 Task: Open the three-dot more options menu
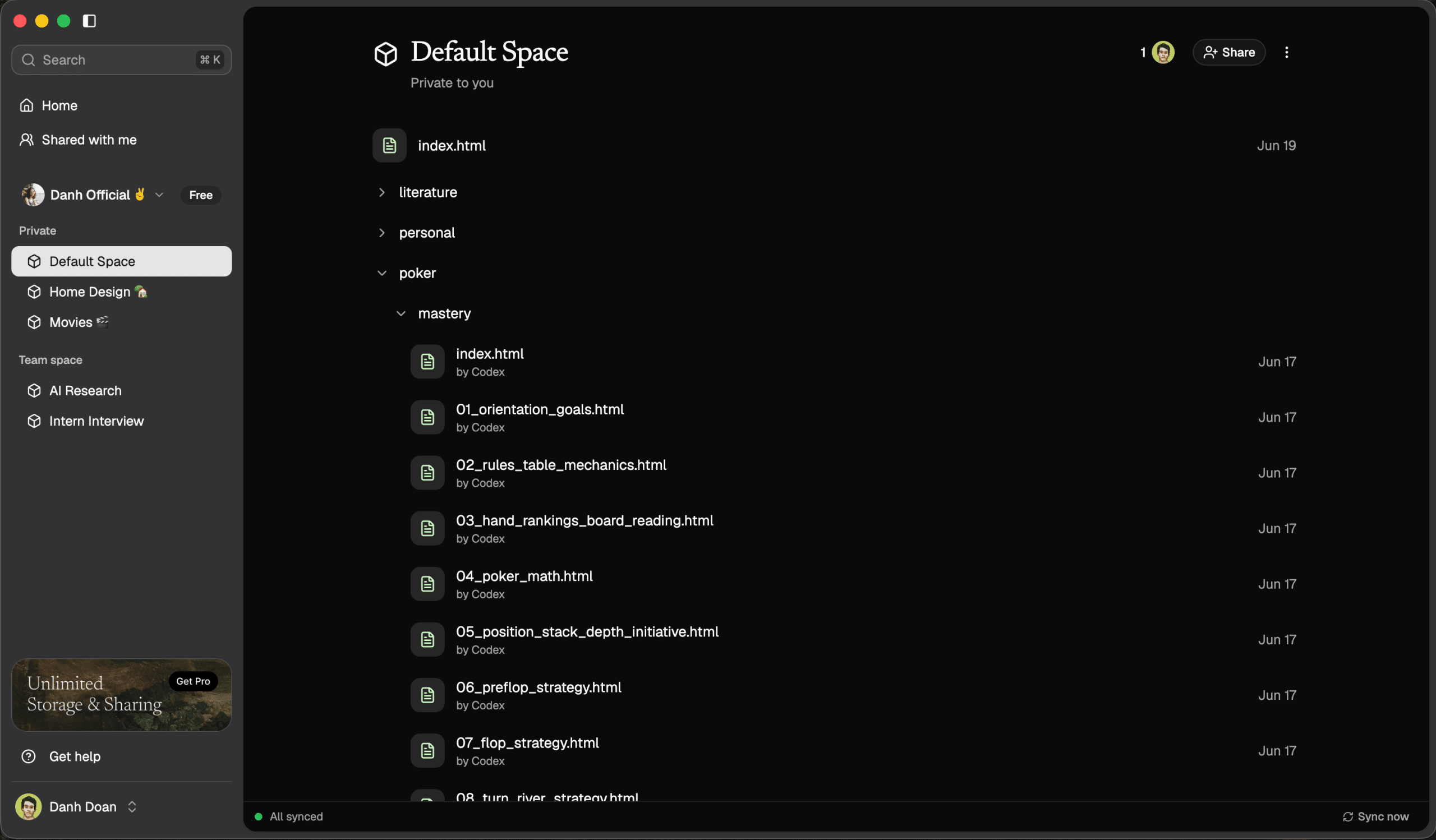coord(1287,52)
